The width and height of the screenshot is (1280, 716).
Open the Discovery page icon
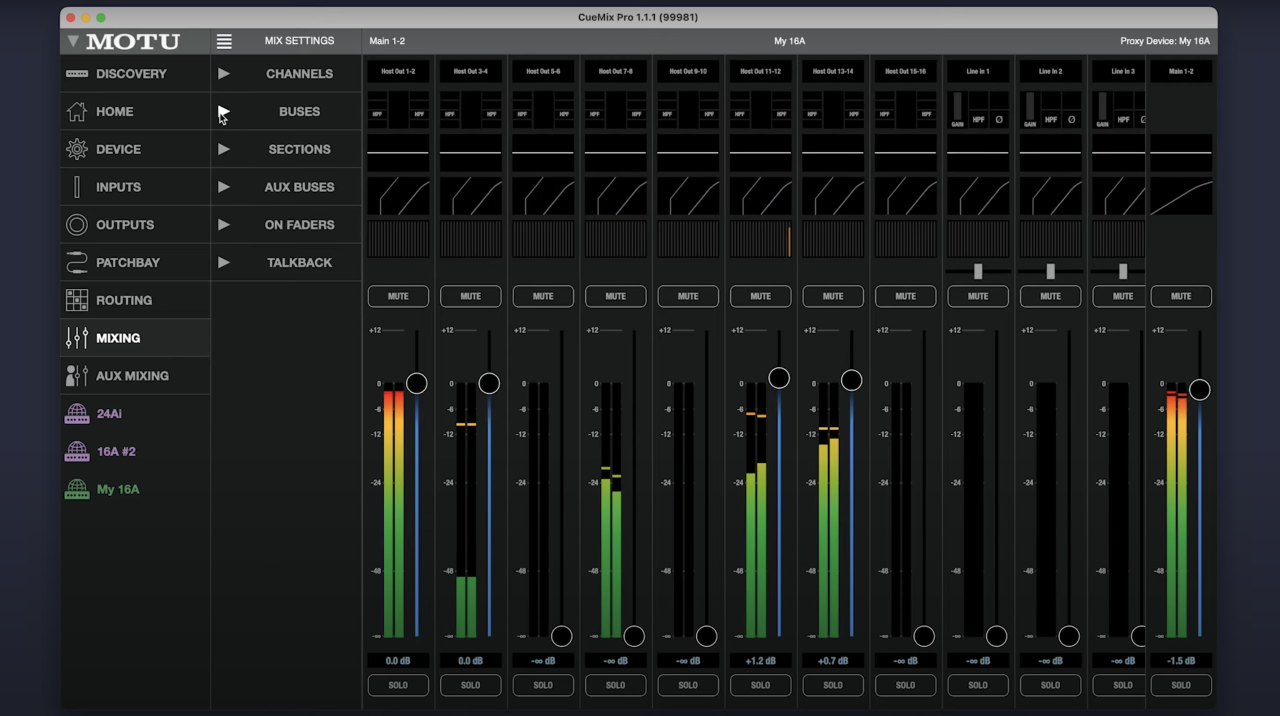(x=77, y=74)
